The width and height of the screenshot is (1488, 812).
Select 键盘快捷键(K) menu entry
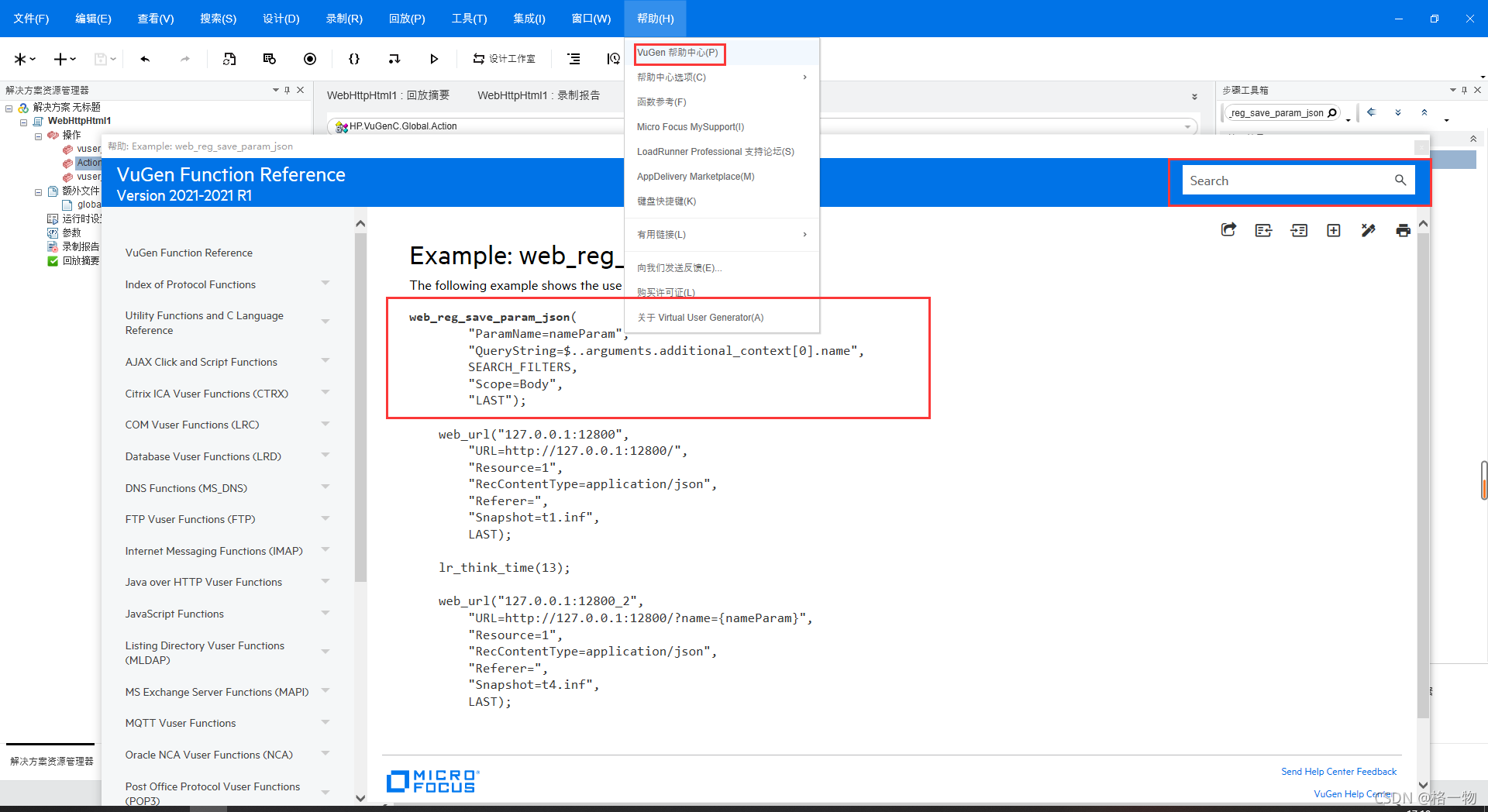click(722, 201)
